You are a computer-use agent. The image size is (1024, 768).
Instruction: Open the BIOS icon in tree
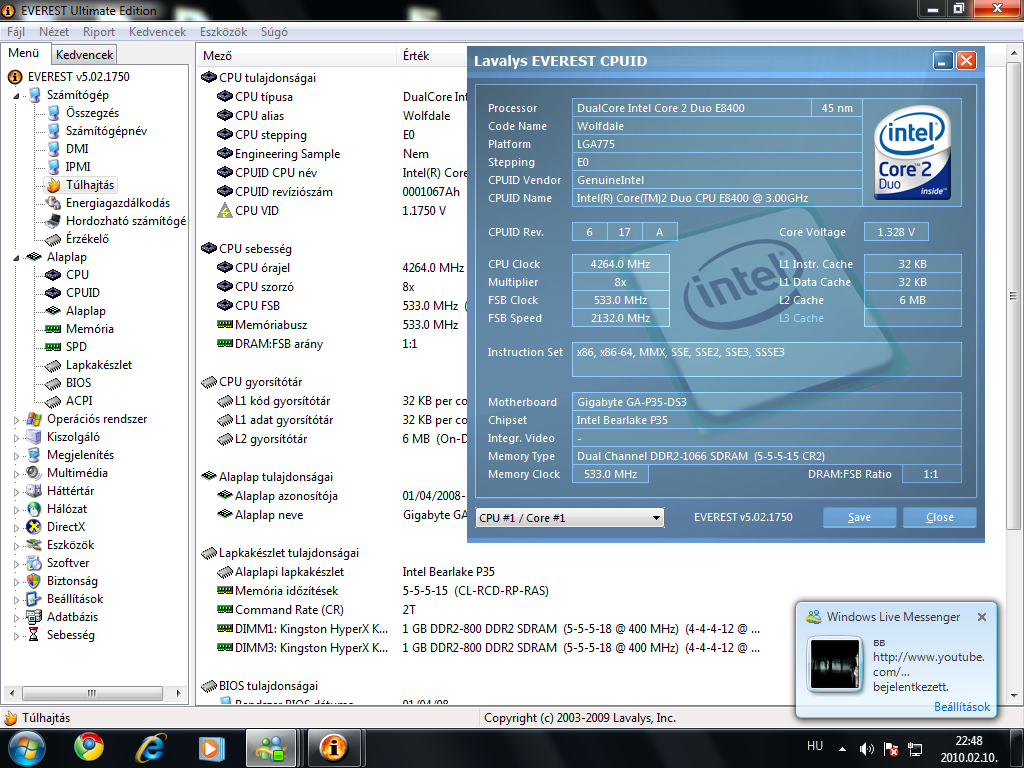(54, 383)
